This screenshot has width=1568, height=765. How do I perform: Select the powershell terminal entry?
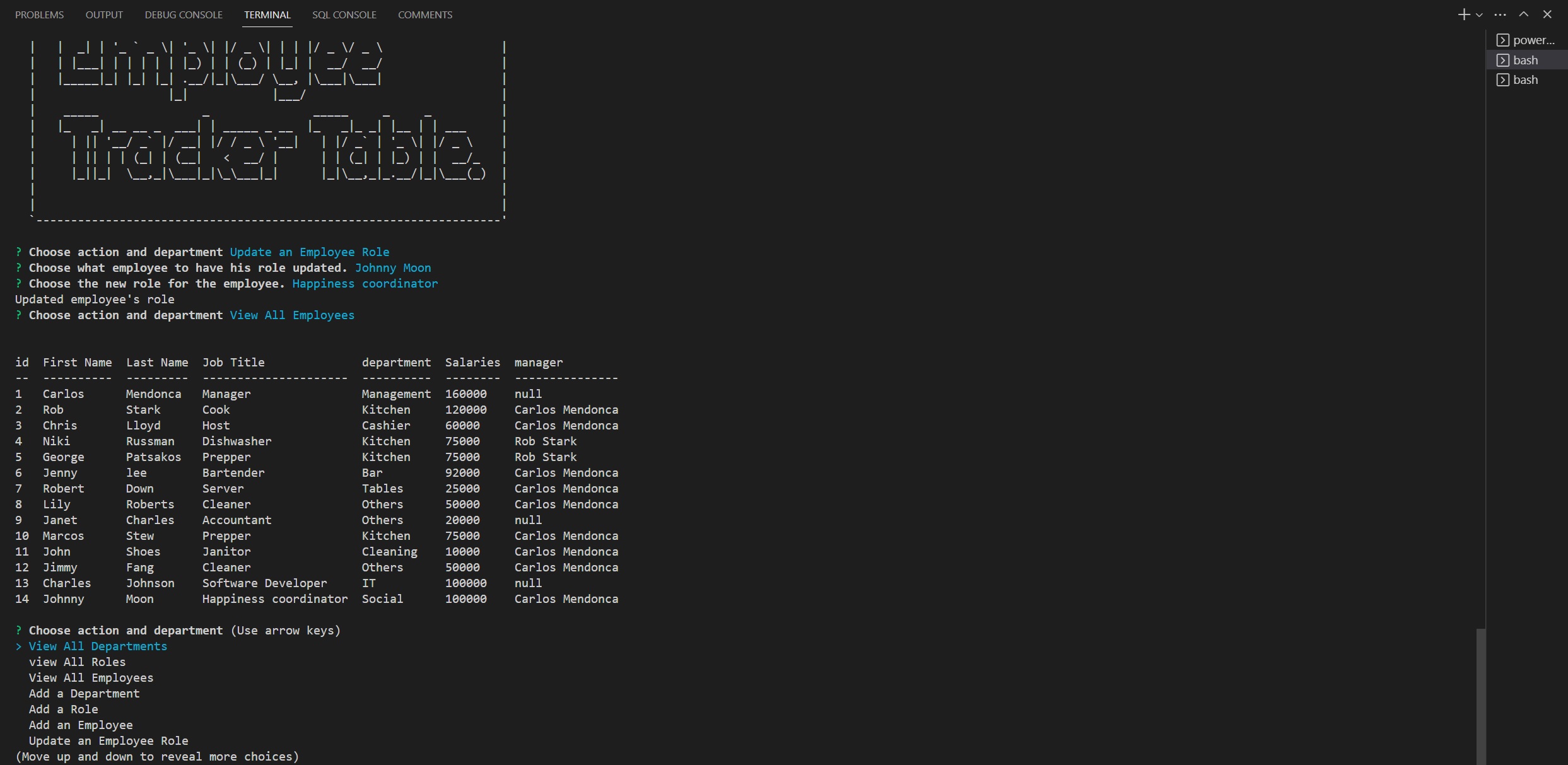(x=1527, y=40)
